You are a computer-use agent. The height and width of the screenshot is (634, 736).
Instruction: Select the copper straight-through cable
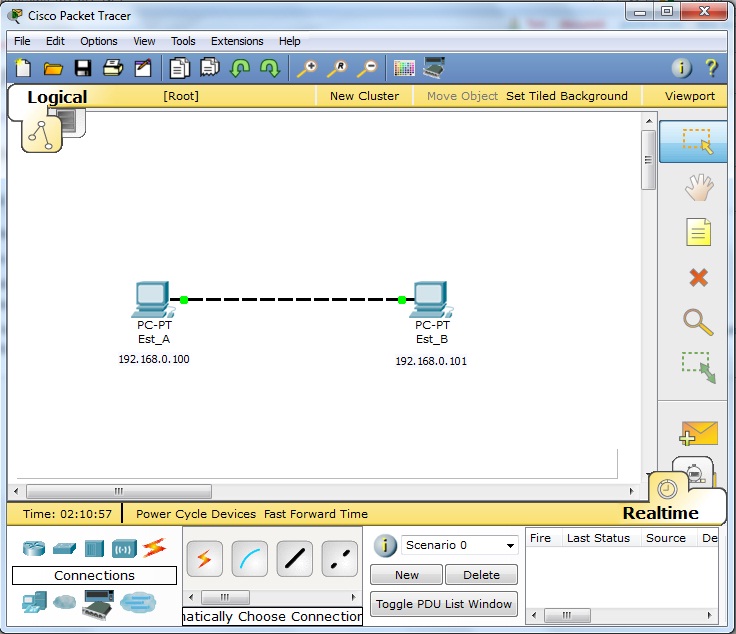coord(294,559)
